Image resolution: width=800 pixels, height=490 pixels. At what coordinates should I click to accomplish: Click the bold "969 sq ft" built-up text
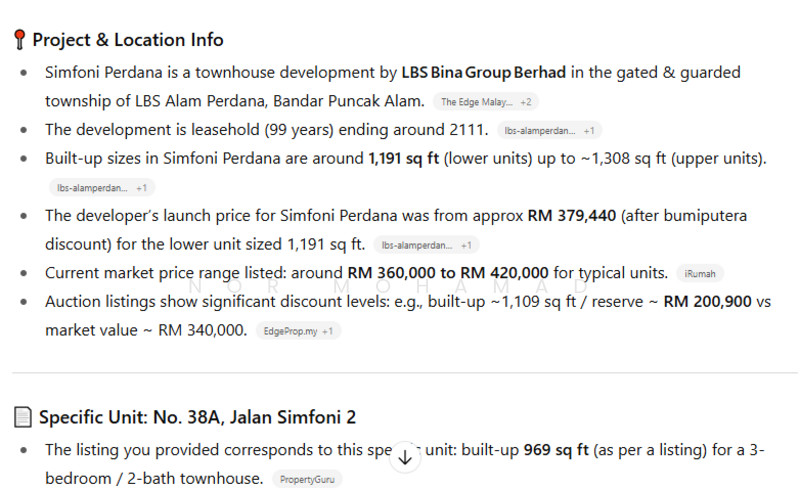[556, 450]
